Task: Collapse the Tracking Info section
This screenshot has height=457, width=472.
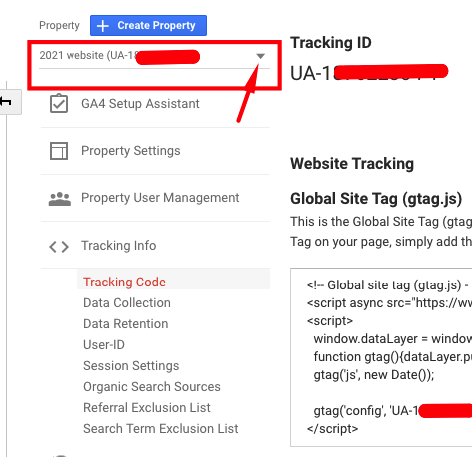Action: pyautogui.click(x=155, y=246)
